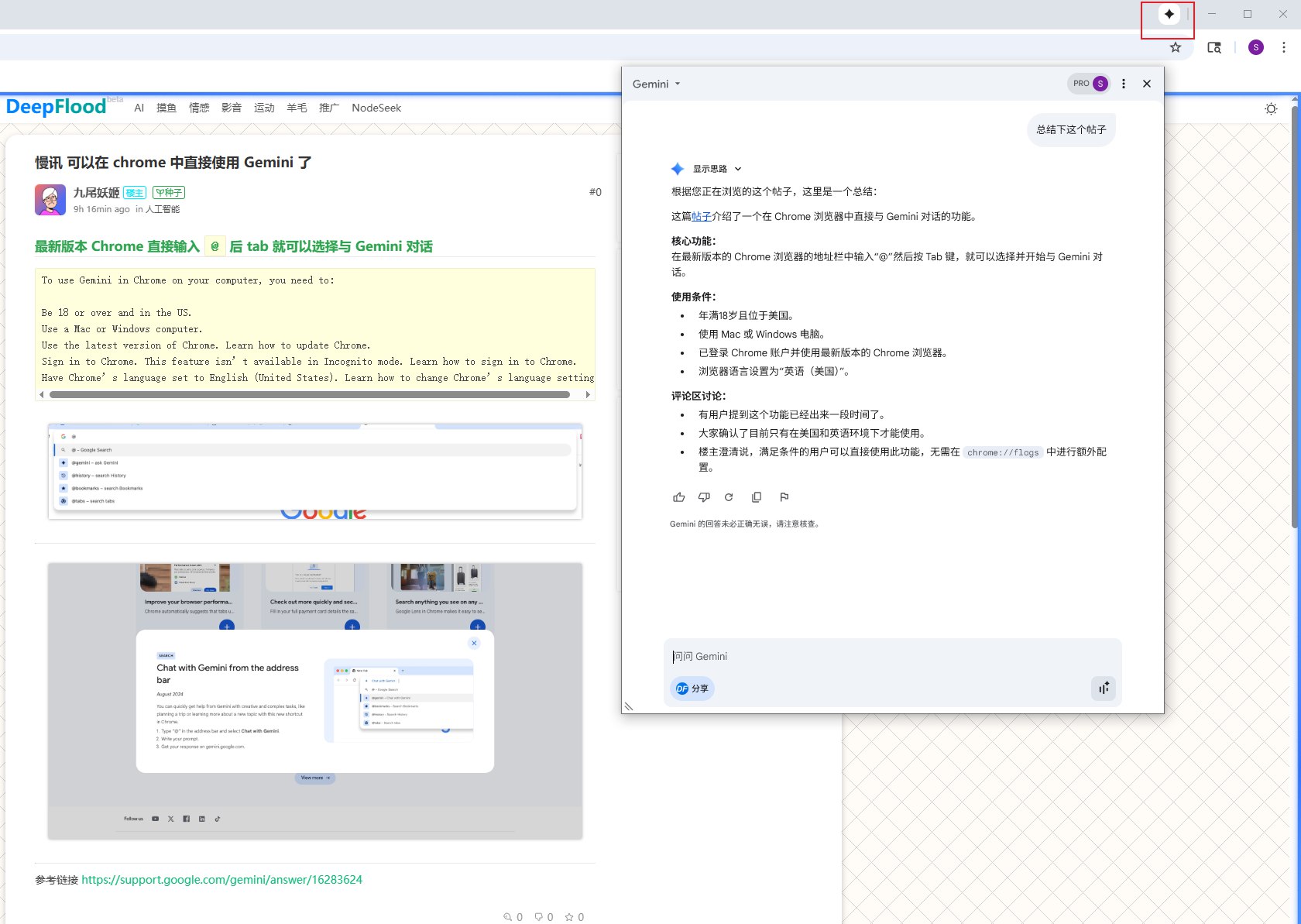Viewport: 1301px width, 924px height.
Task: Toggle DeepFlood light/dark theme sun icon
Action: coord(1271,108)
